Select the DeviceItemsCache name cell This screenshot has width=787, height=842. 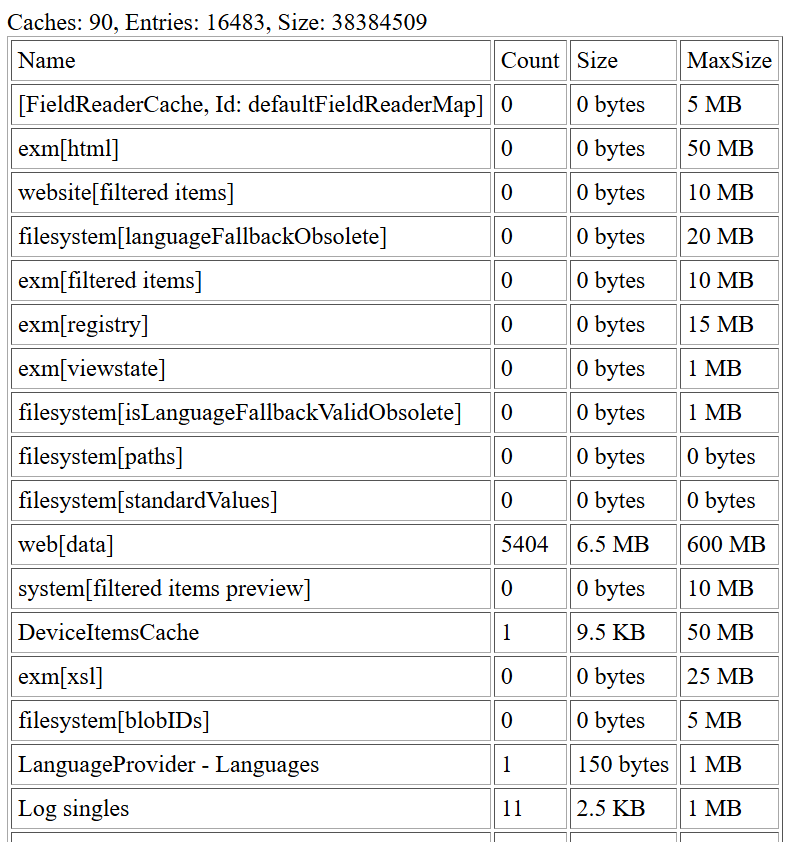tap(251, 633)
